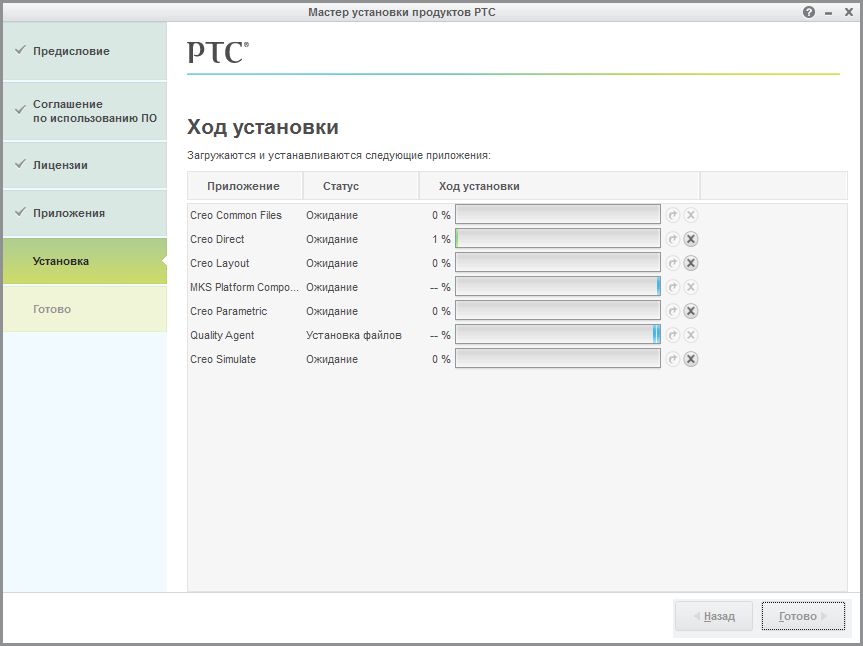Click the Установка файлов status text
Image resolution: width=863 pixels, height=646 pixels.
(x=354, y=335)
